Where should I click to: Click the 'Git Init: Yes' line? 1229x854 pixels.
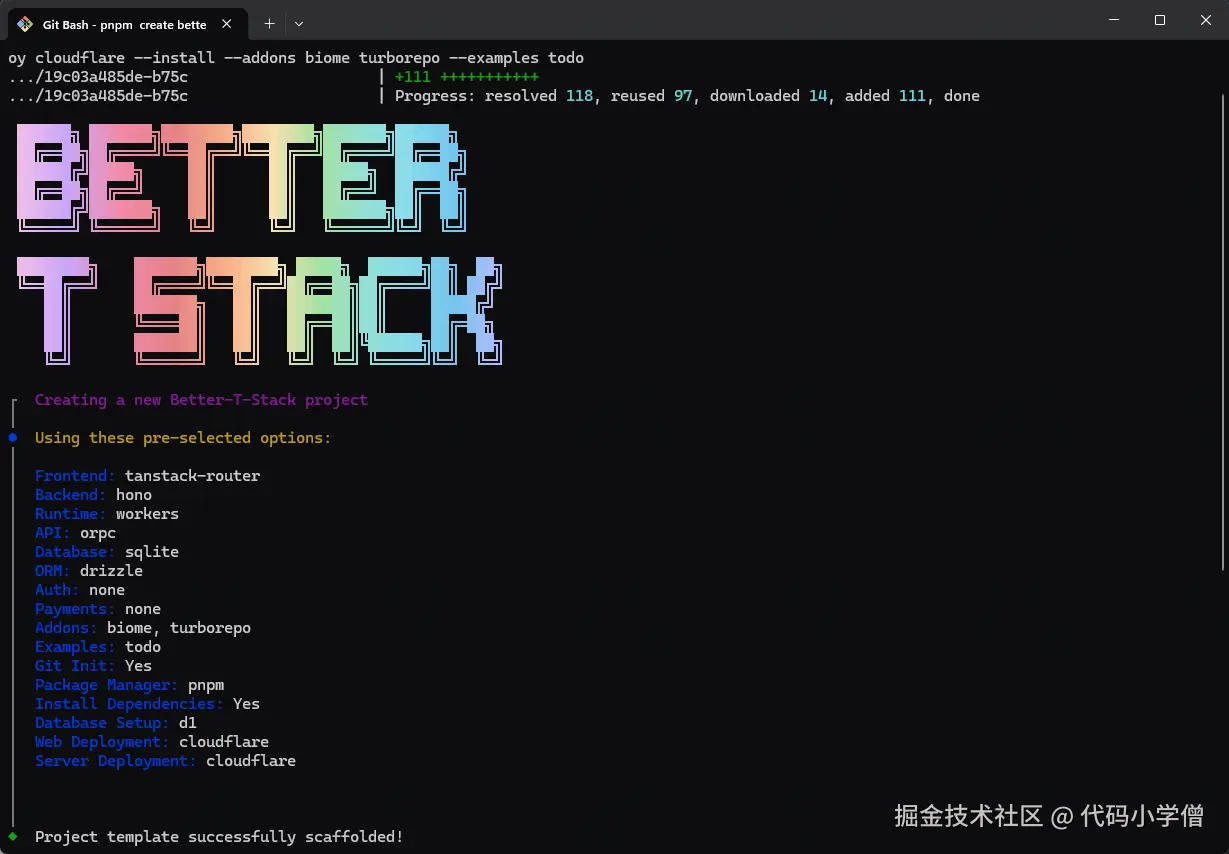point(93,666)
